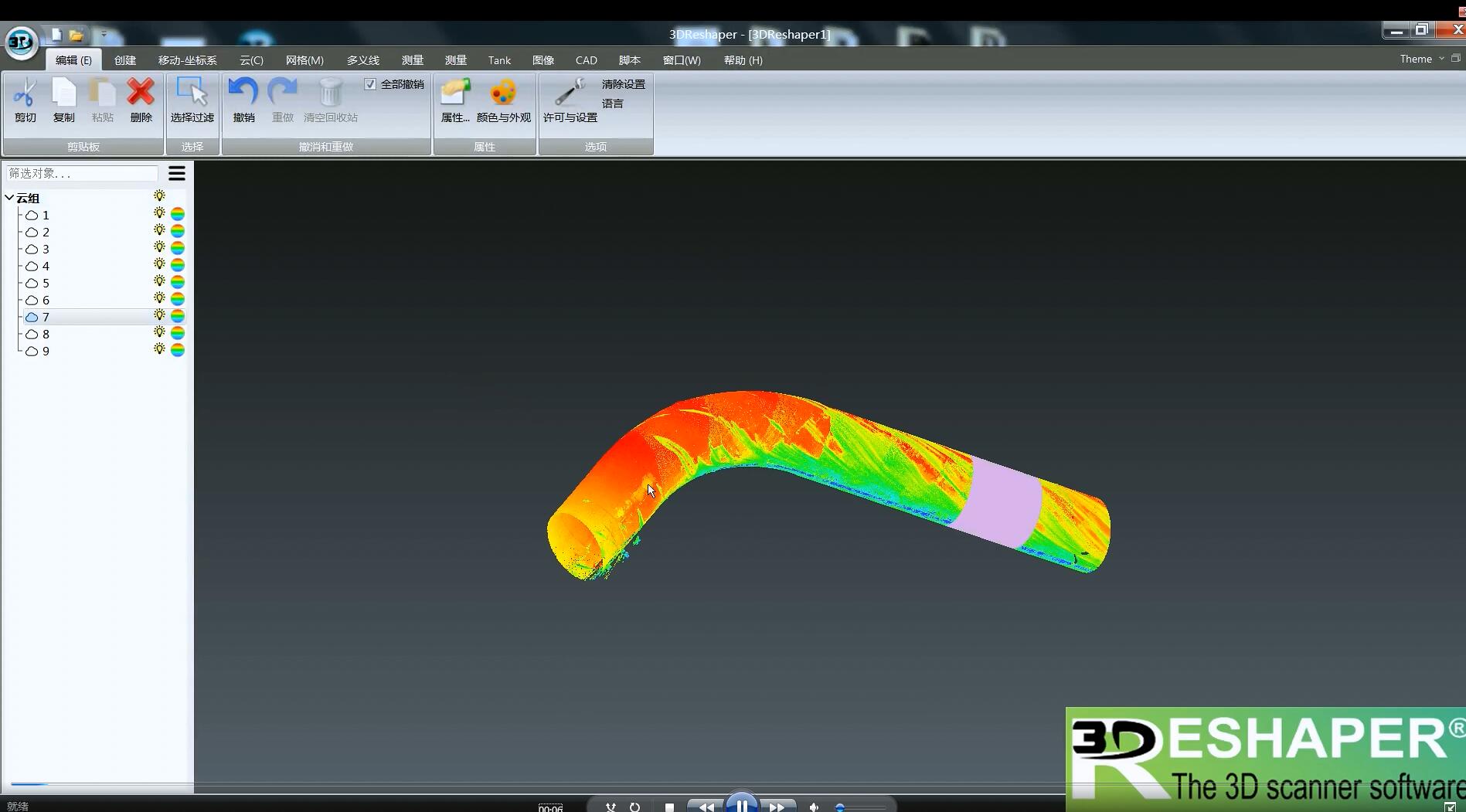
Task: Open the Tank ribbon tab
Action: pos(499,60)
